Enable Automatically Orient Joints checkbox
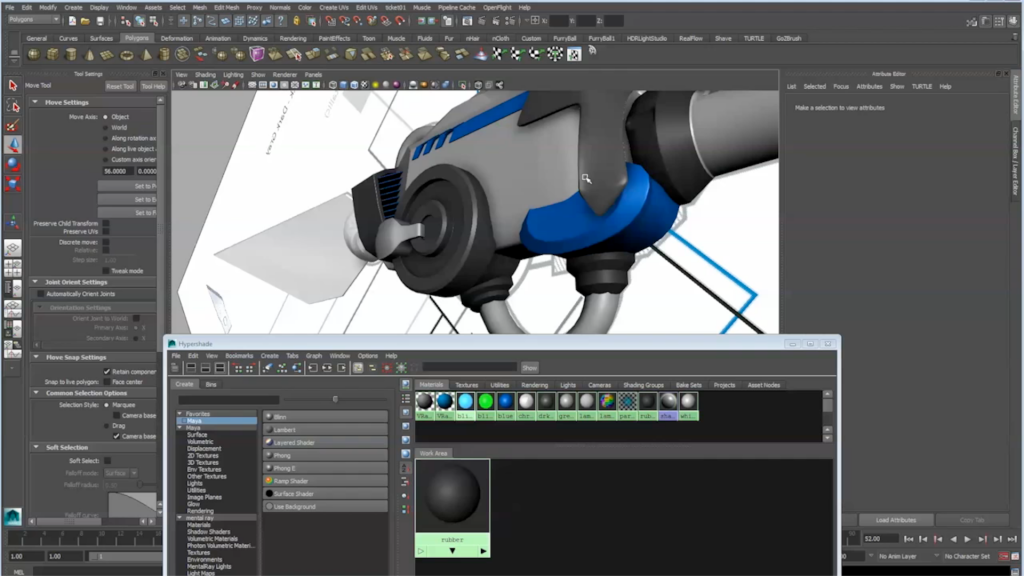The image size is (1024, 576). coord(40,294)
